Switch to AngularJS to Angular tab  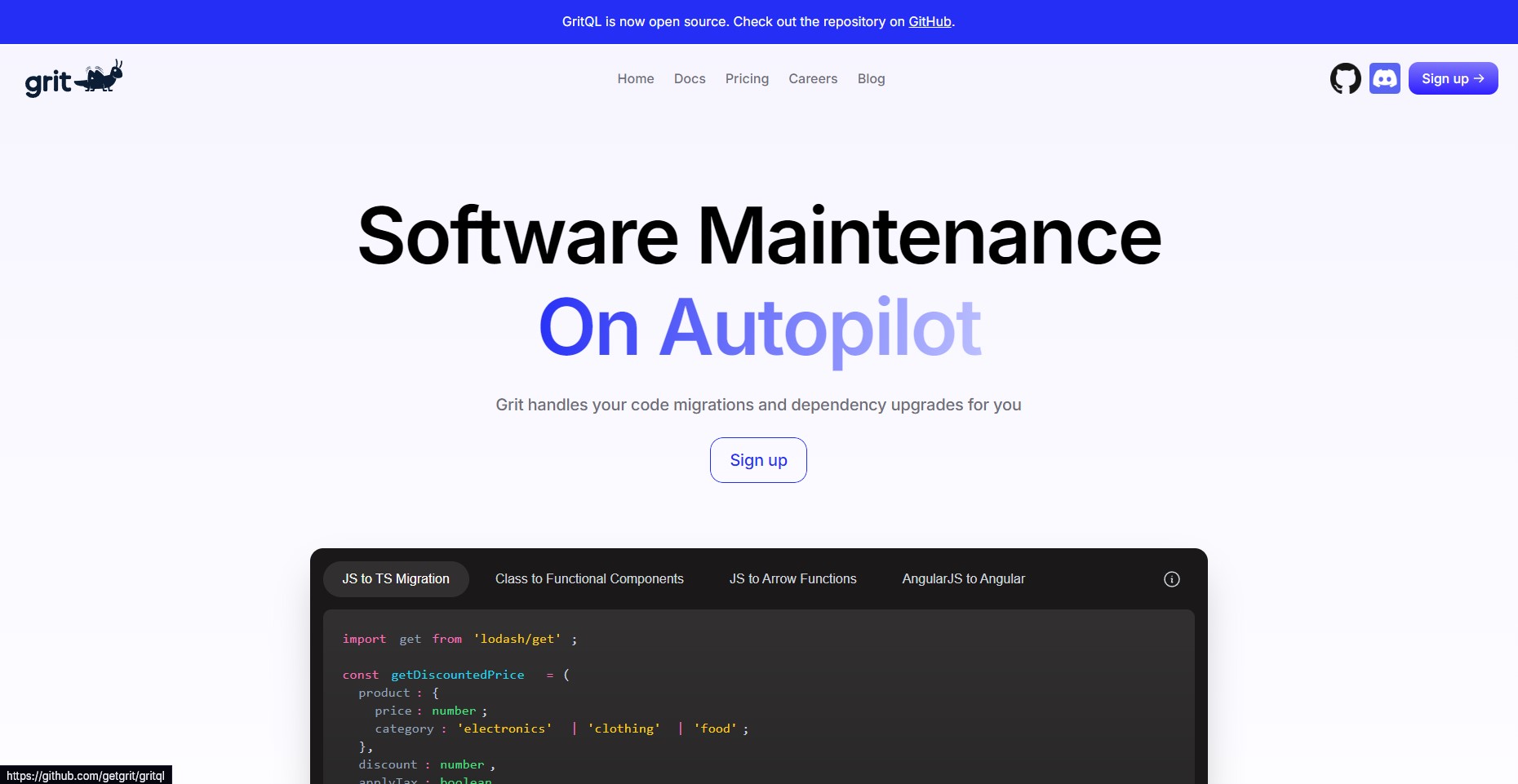click(x=963, y=579)
